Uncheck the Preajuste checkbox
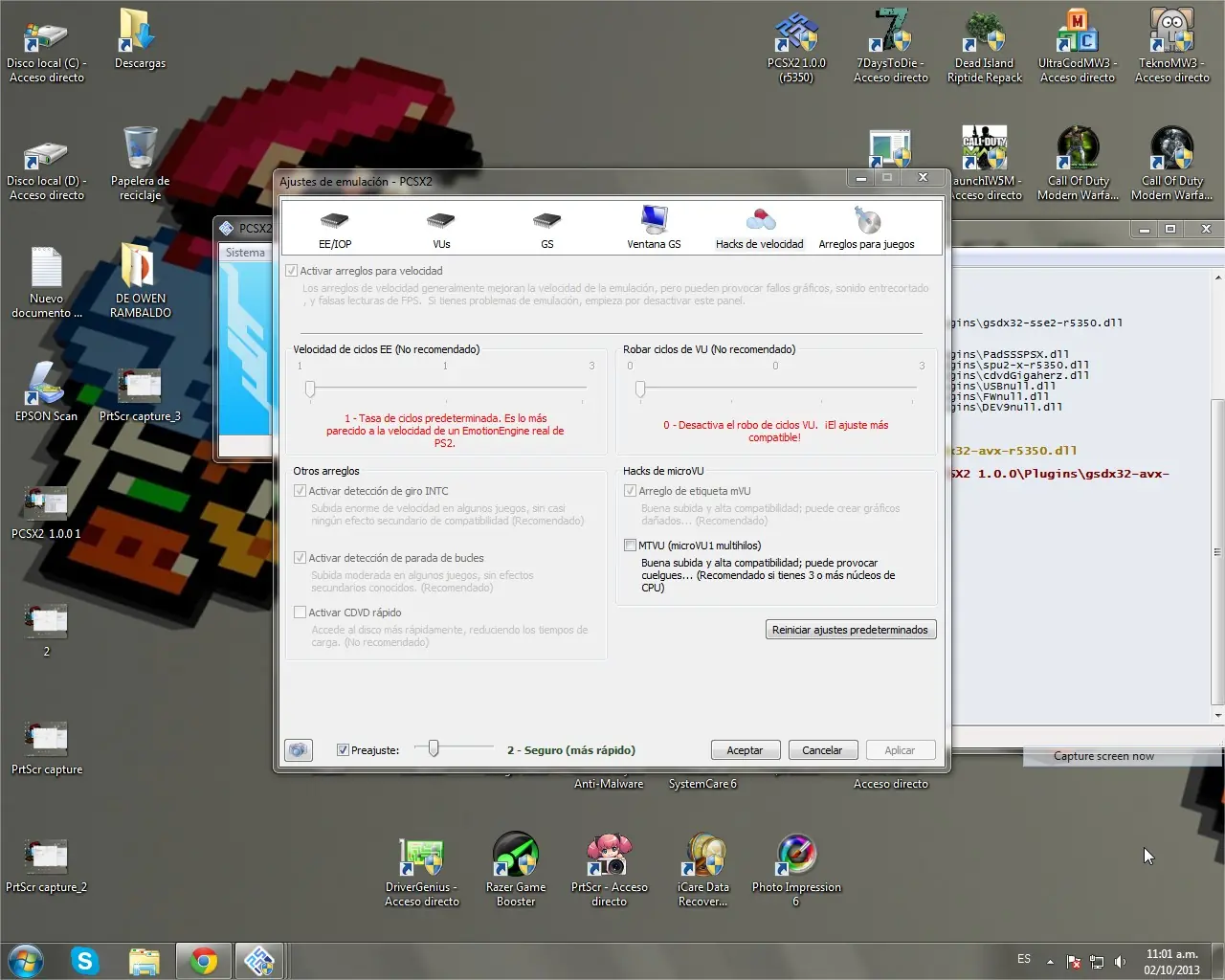1225x980 pixels. click(343, 750)
